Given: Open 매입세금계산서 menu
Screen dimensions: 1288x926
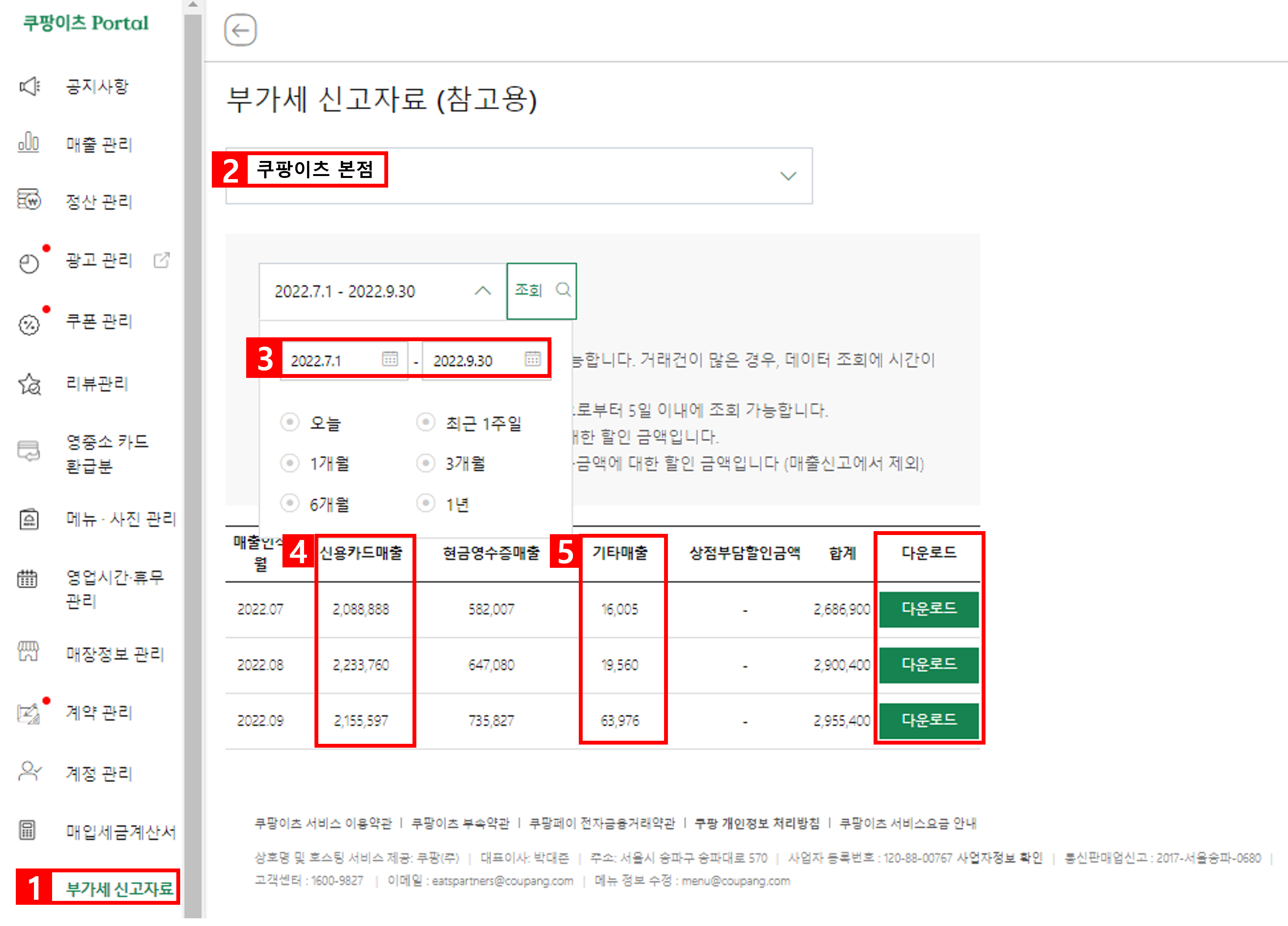Looking at the screenshot, I should click(x=120, y=832).
